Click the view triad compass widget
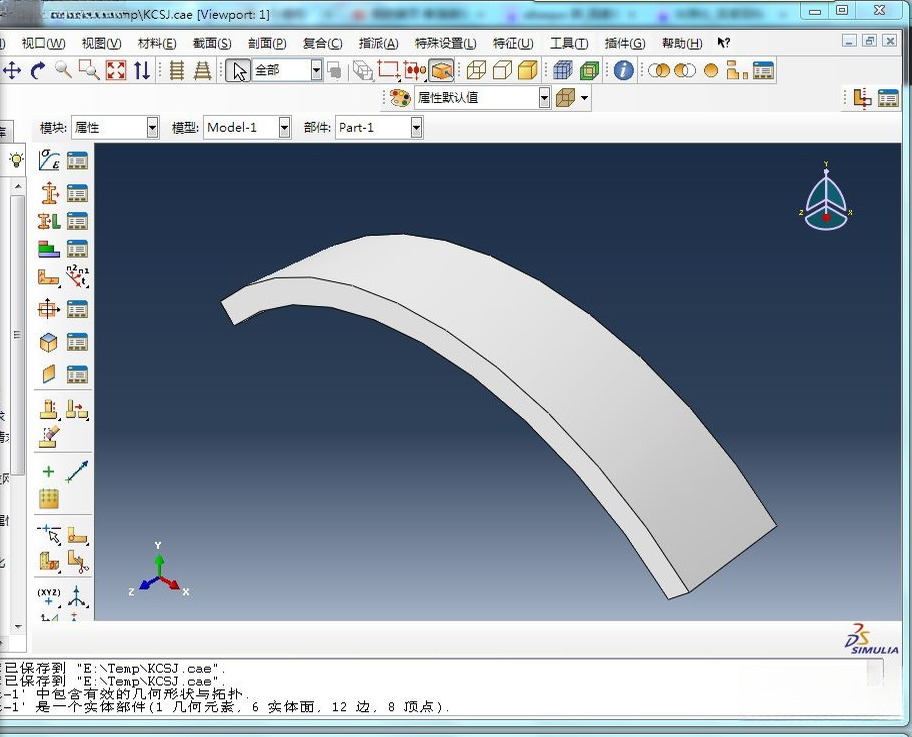 click(x=826, y=196)
